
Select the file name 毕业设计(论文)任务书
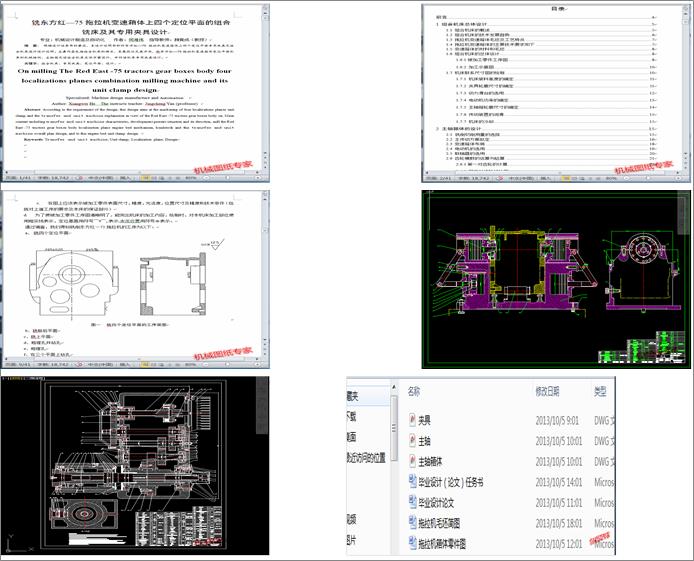(451, 482)
